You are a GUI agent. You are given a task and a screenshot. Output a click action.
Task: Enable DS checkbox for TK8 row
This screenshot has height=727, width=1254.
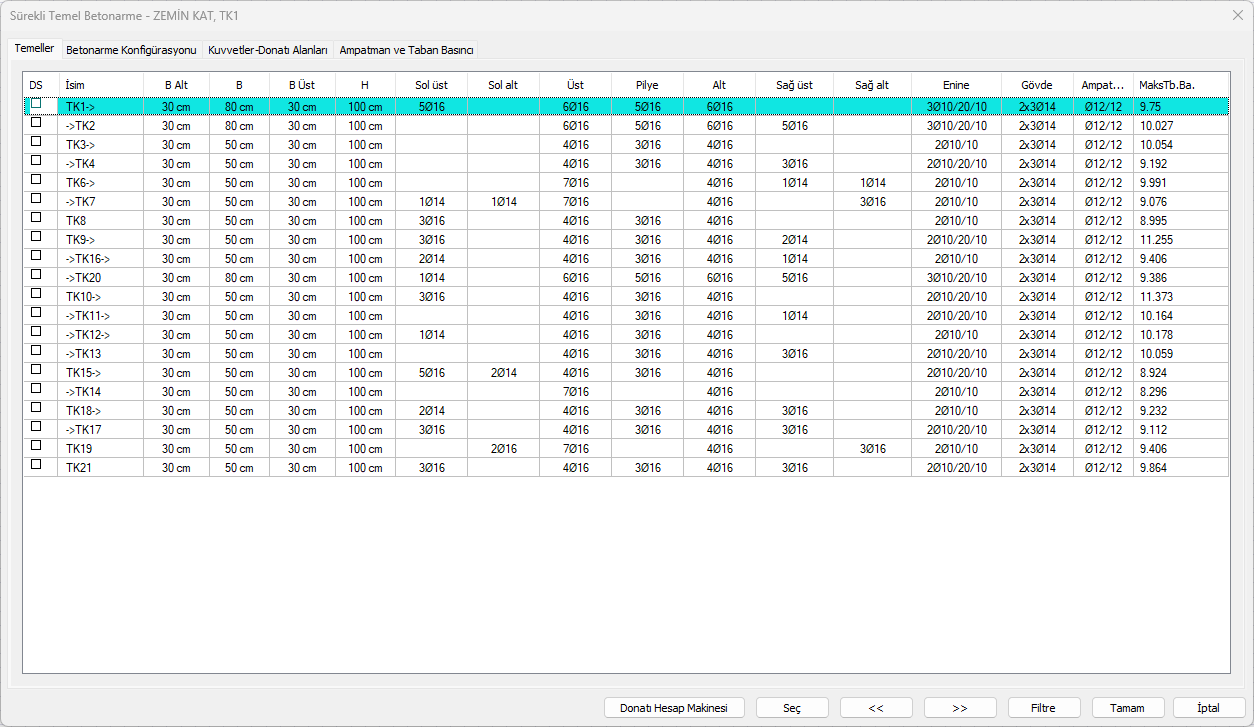click(37, 219)
